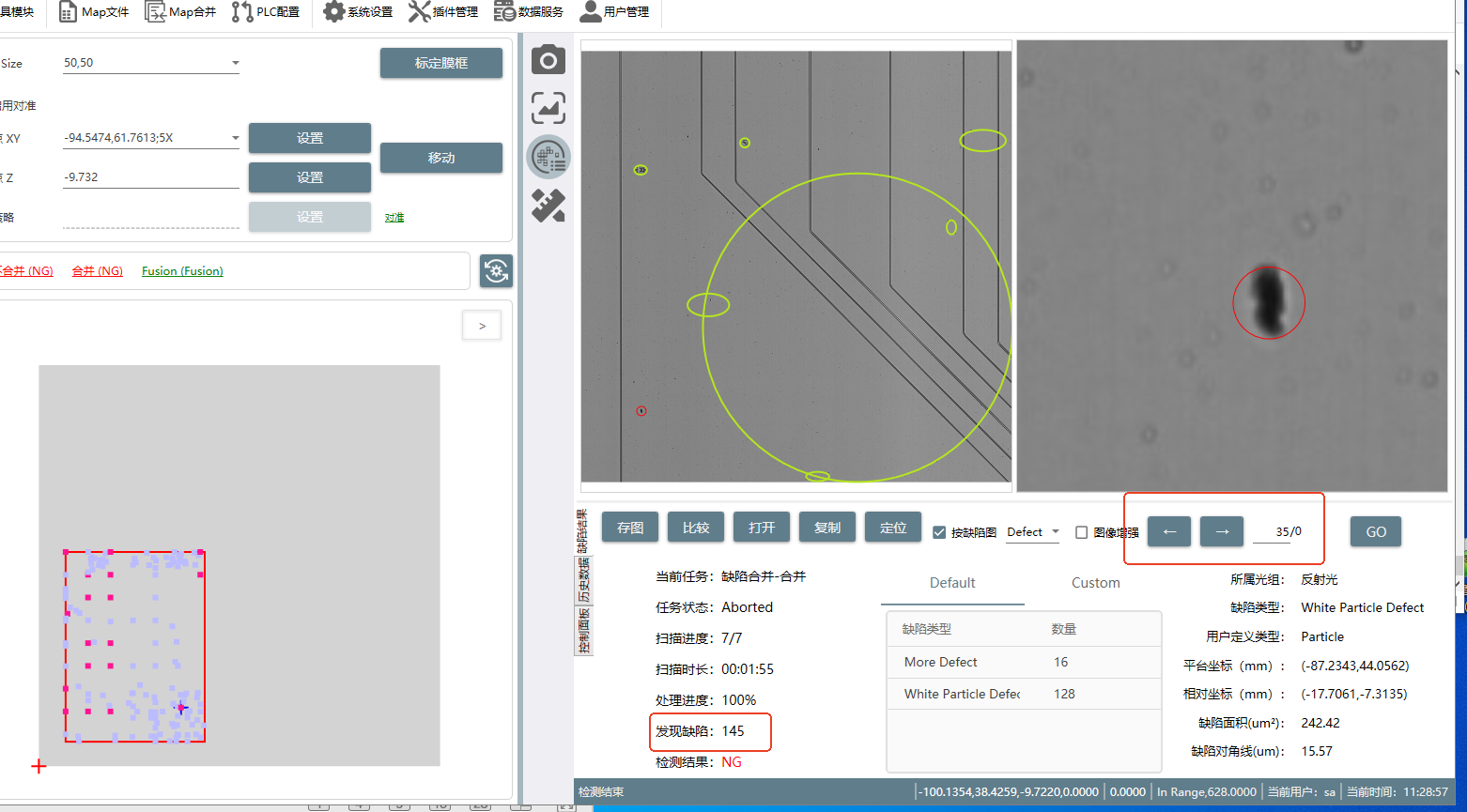Expand the XY coordinates dropdown
1467x812 pixels.
point(235,139)
